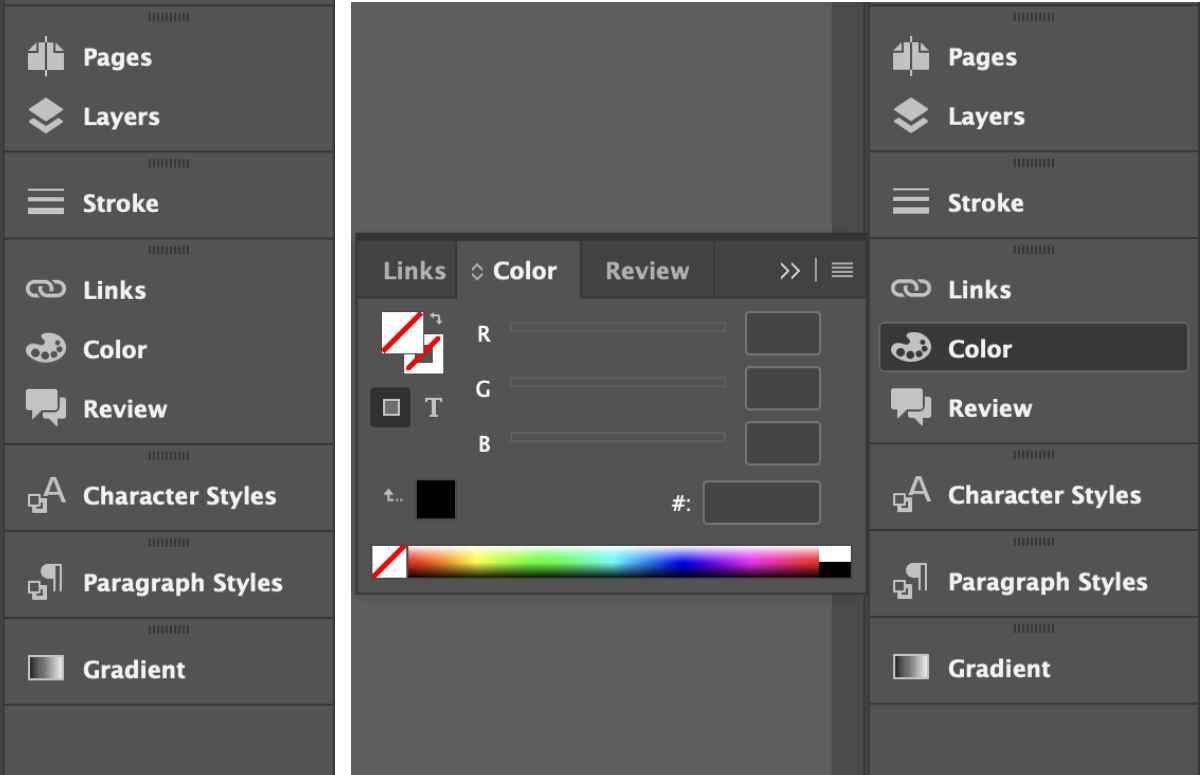Switch to the Links tab
The image size is (1200, 775).
pyautogui.click(x=412, y=270)
